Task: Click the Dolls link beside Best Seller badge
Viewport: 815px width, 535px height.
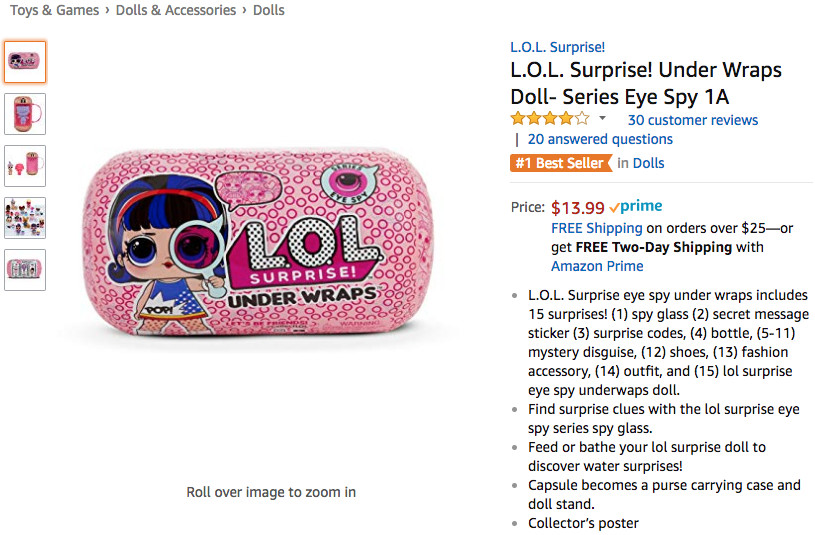Action: click(649, 163)
